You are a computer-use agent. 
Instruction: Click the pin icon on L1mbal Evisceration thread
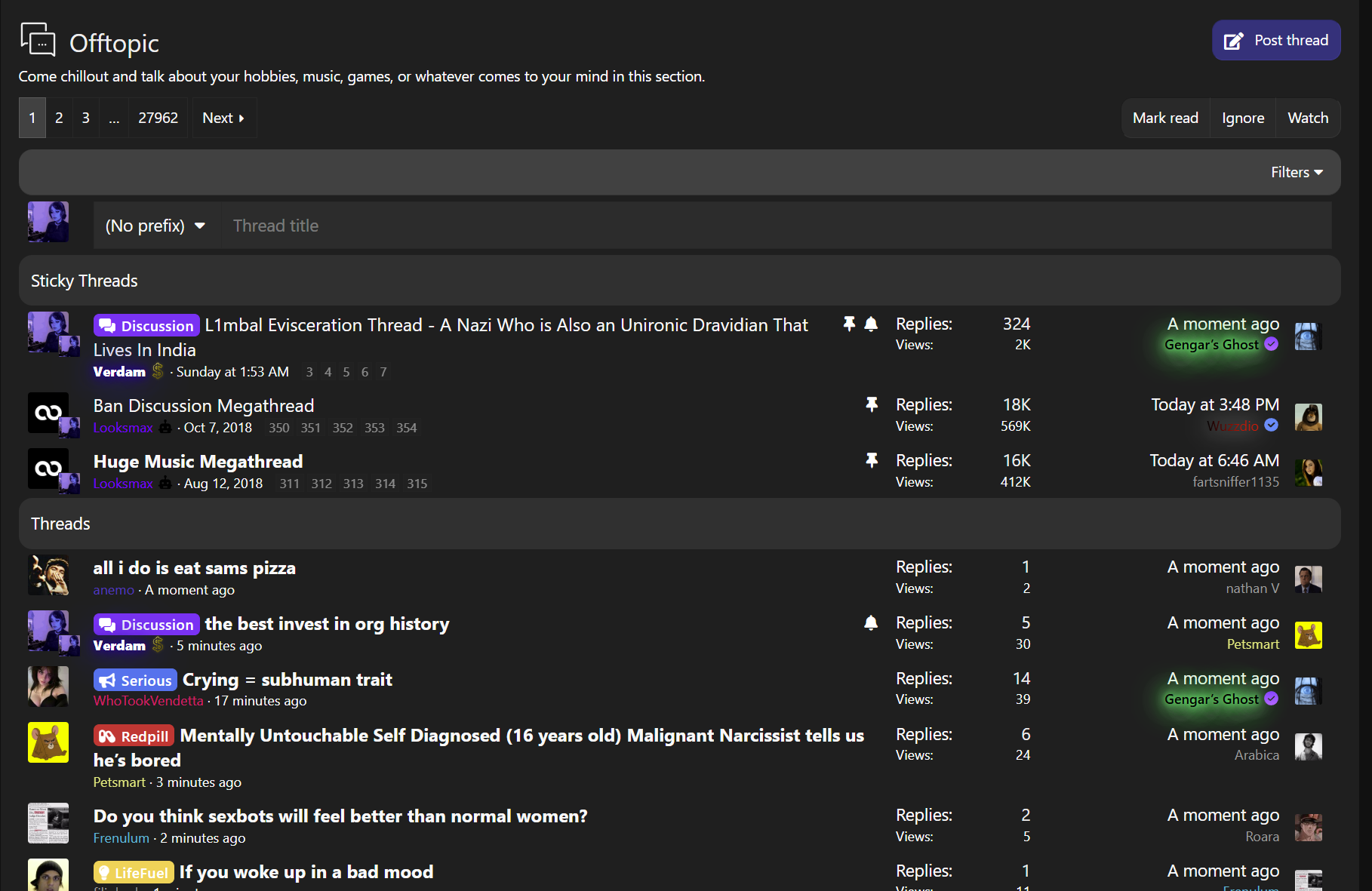click(849, 324)
